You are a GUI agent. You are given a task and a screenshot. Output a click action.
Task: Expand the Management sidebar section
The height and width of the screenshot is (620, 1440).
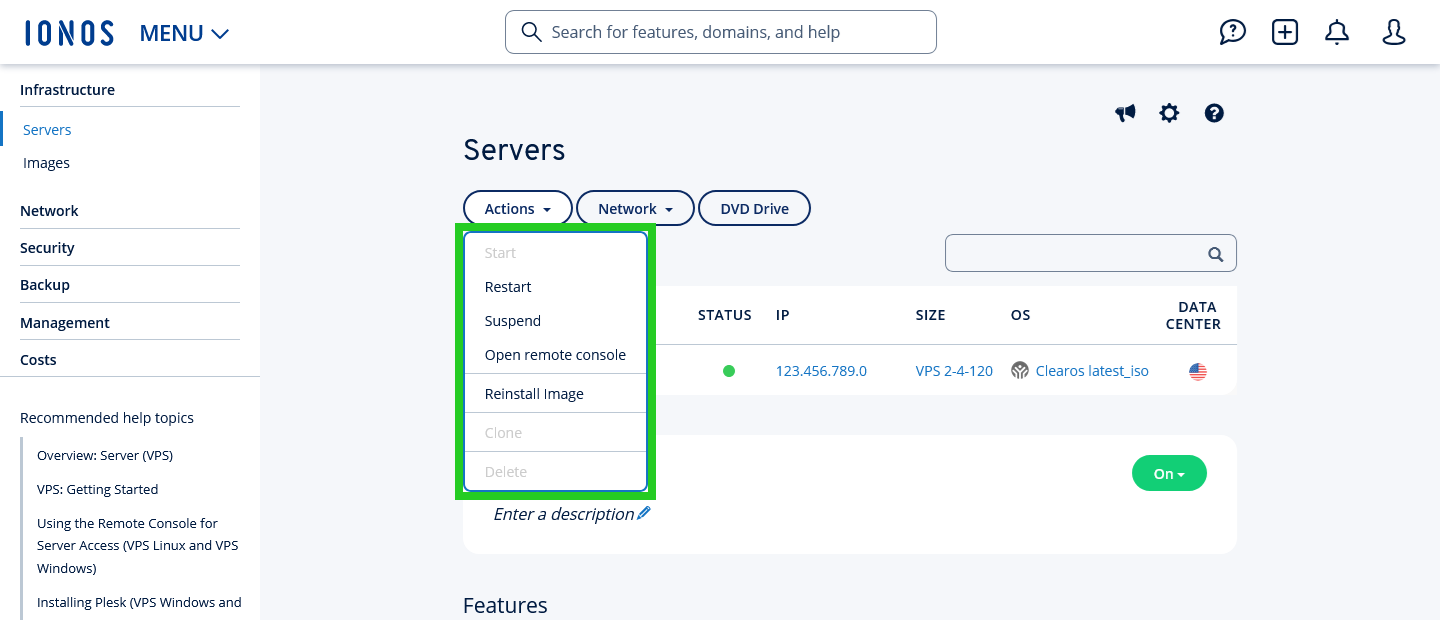coord(65,323)
